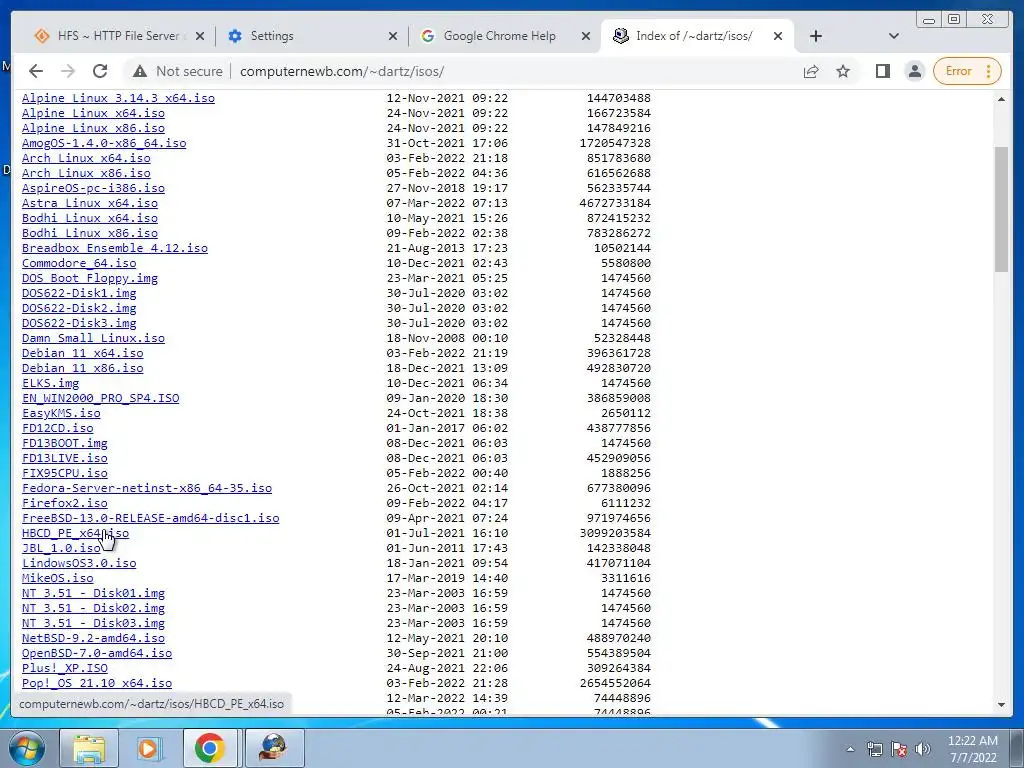Click Breadbox_Ensemble_4.12.iso link

115,248
